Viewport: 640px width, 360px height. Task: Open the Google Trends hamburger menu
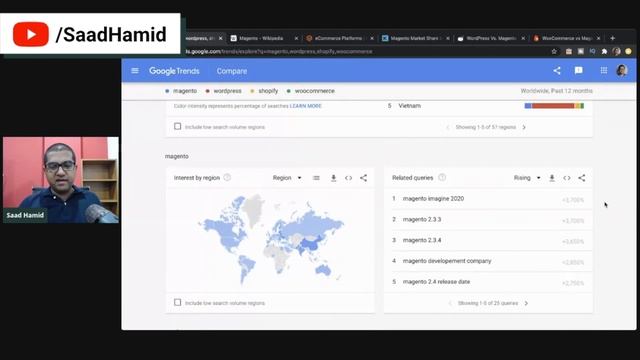coord(135,71)
